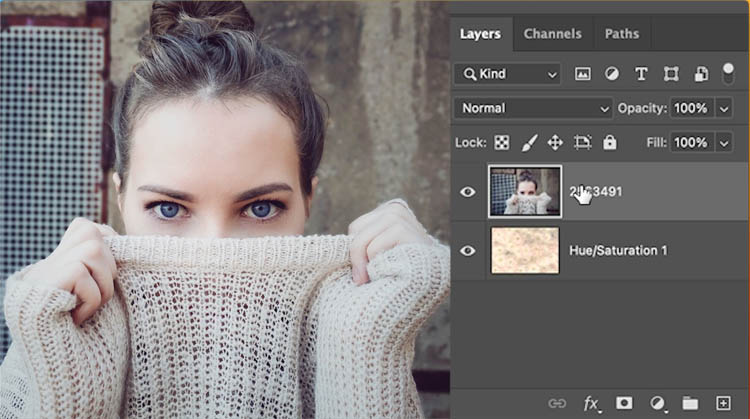Open the Normal blend mode dropdown

[x=533, y=108]
